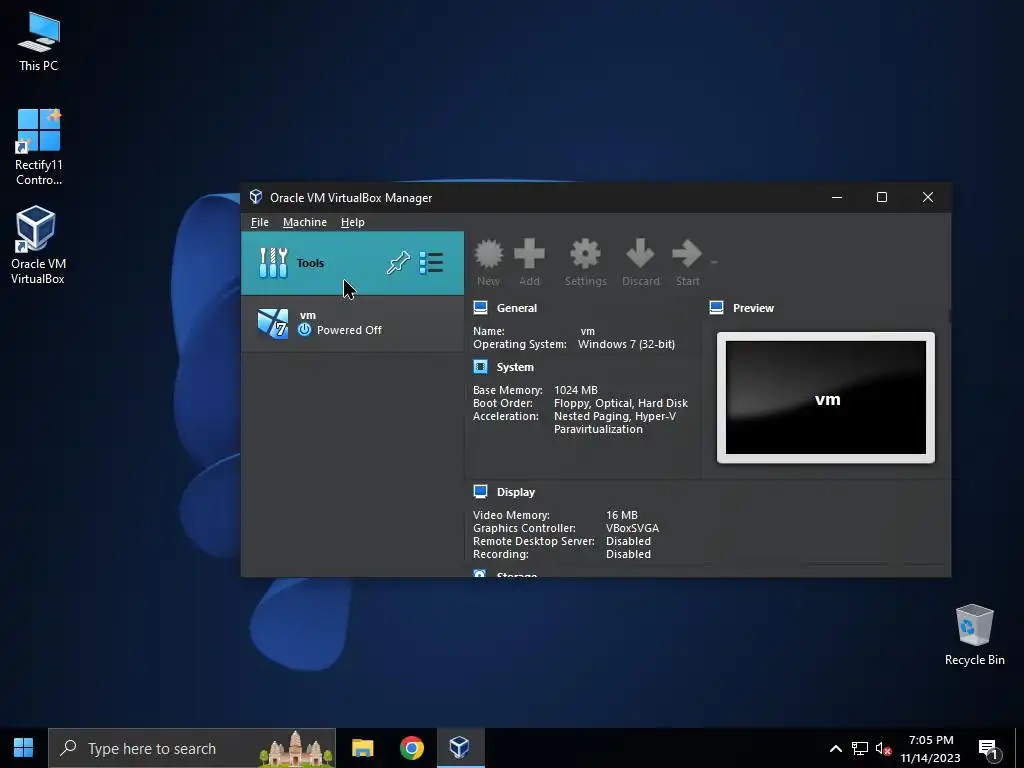This screenshot has height=768, width=1024.
Task: Click the pin icon in Tools row
Action: click(398, 263)
